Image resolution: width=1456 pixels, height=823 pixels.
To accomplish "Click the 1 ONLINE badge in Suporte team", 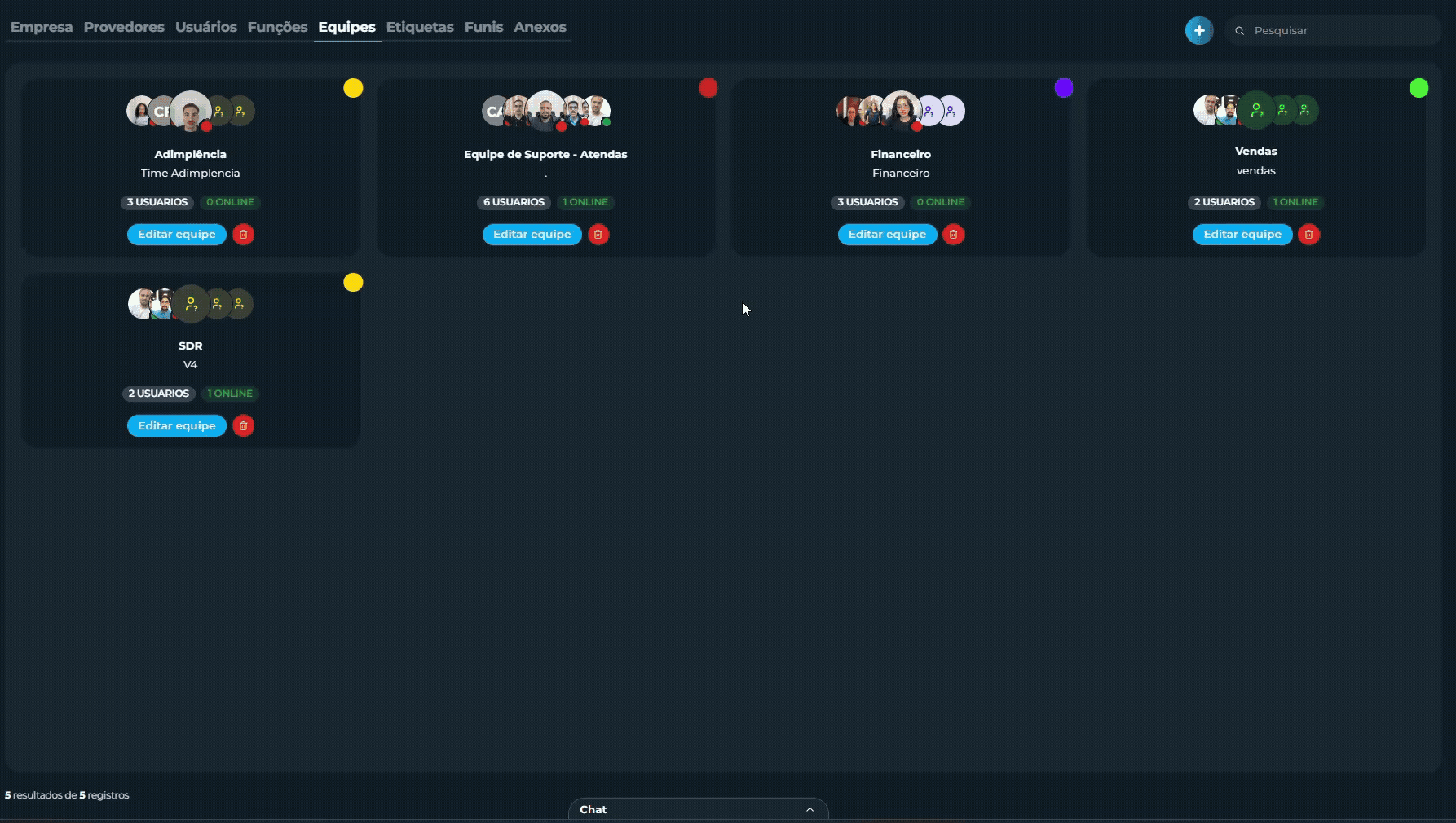I will pos(585,202).
